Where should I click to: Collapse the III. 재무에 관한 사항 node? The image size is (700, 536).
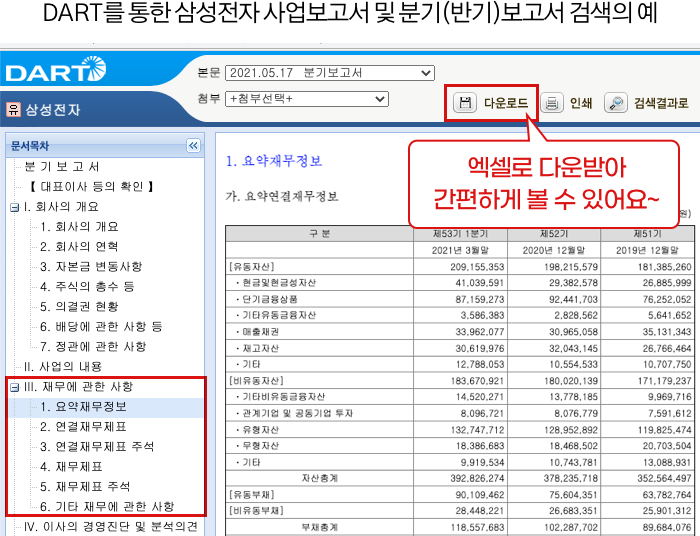(x=14, y=387)
